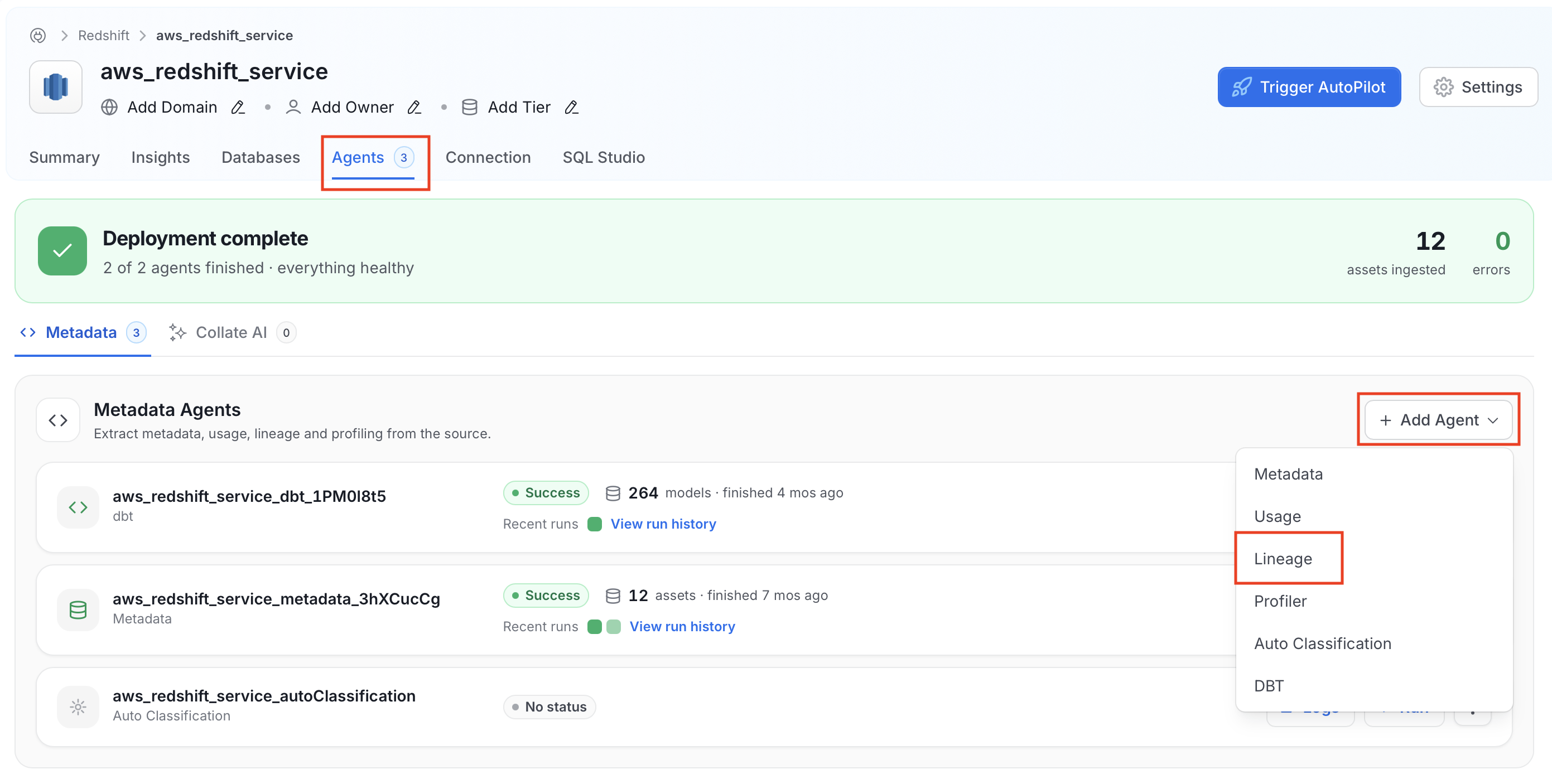Pick DBT agent option
Screen dimensions: 1552x784
click(1373, 686)
